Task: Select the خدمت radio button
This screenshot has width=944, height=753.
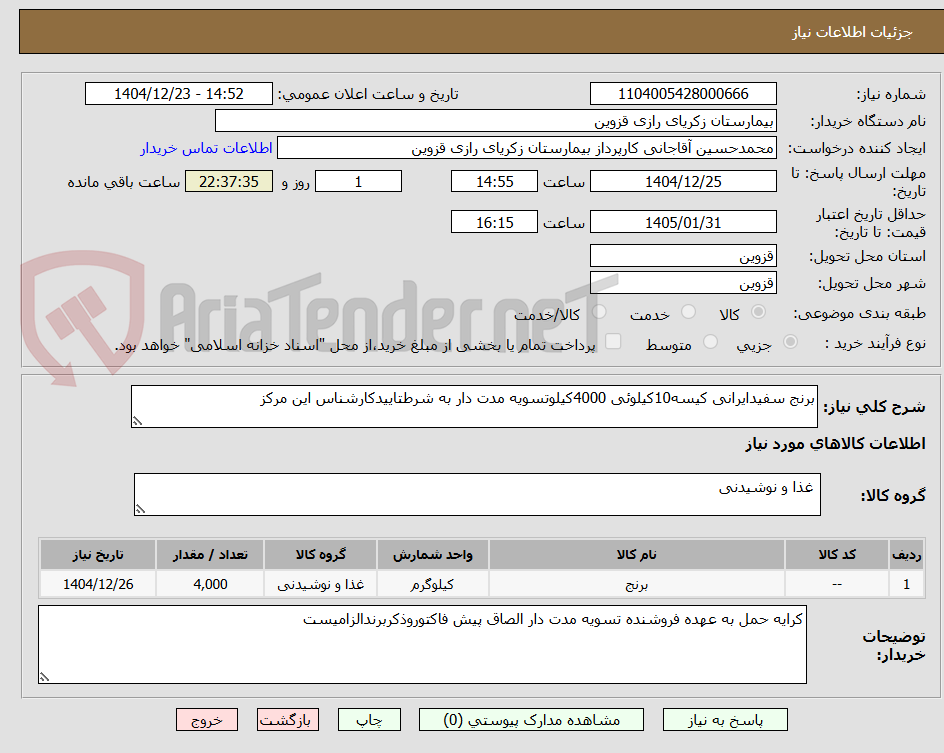Action: coord(688,312)
